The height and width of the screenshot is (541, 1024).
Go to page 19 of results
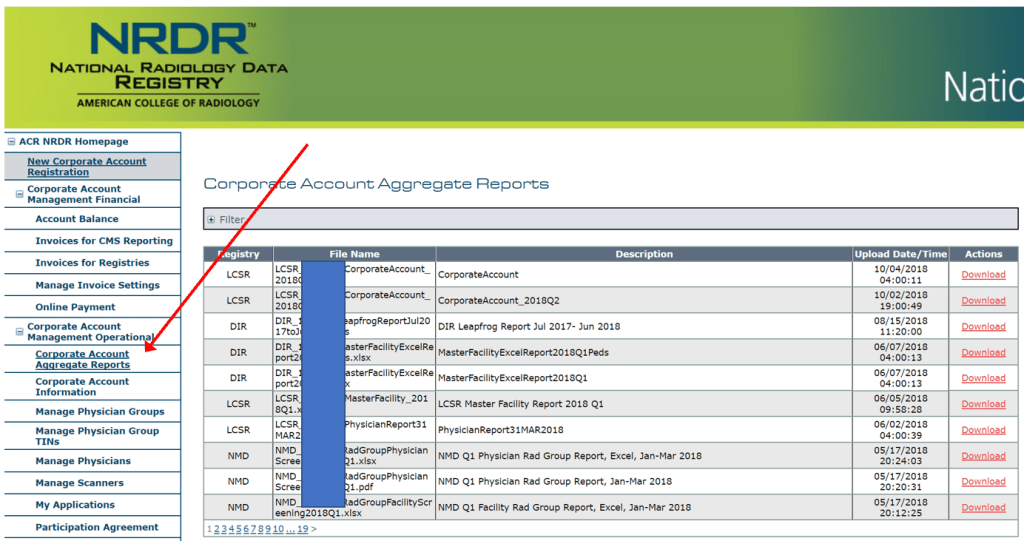point(302,529)
